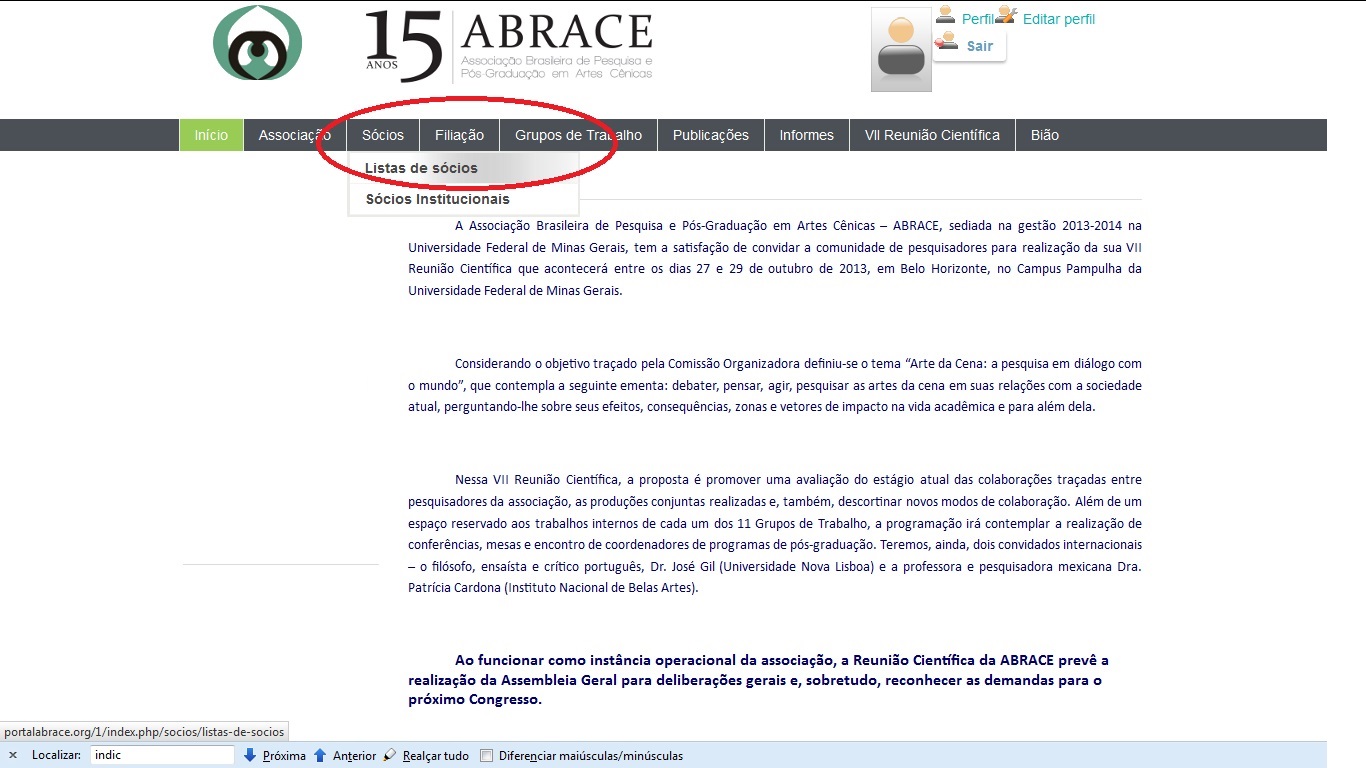Image resolution: width=1366 pixels, height=768 pixels.
Task: Click the Editar perfil link
Action: (1059, 19)
